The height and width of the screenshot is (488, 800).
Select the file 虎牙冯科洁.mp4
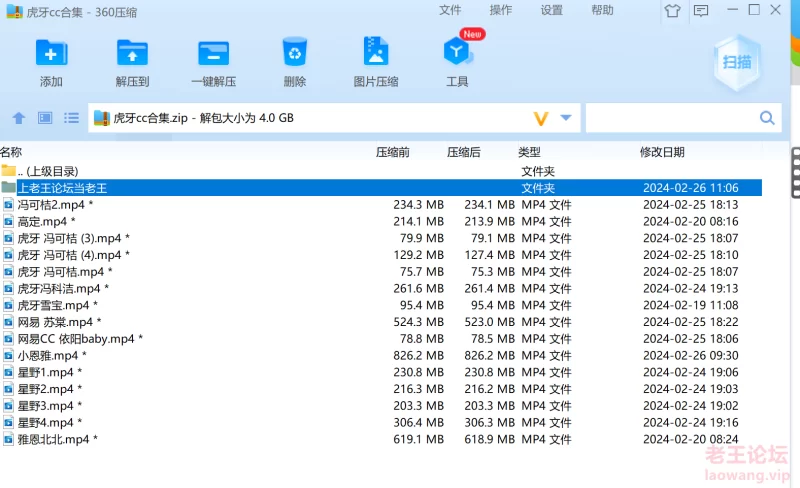pyautogui.click(x=381, y=288)
